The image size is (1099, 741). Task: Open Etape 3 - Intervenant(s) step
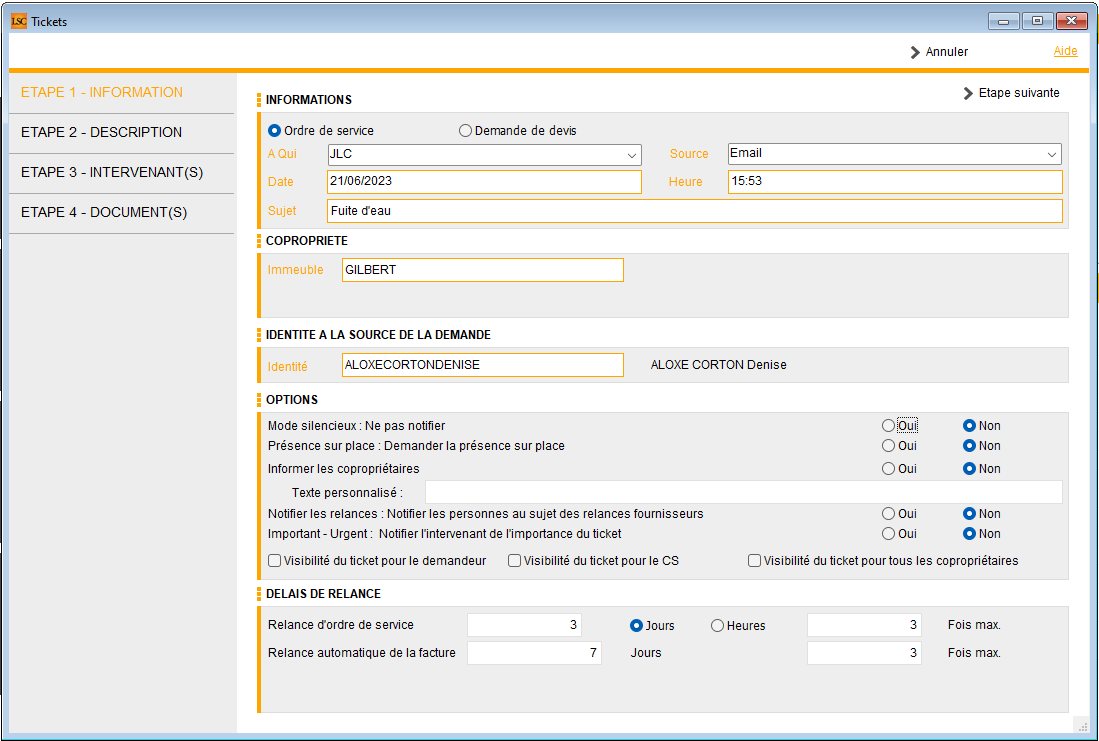[x=112, y=172]
